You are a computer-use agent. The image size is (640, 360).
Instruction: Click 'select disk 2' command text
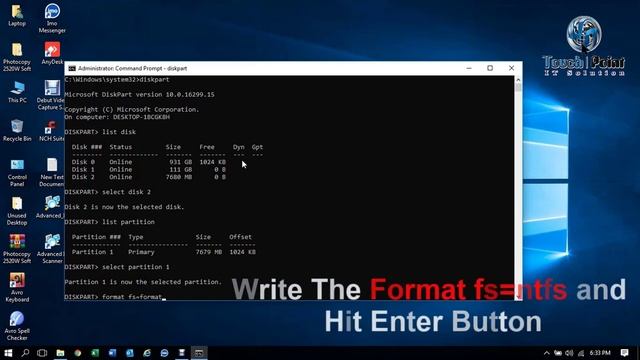pos(126,192)
